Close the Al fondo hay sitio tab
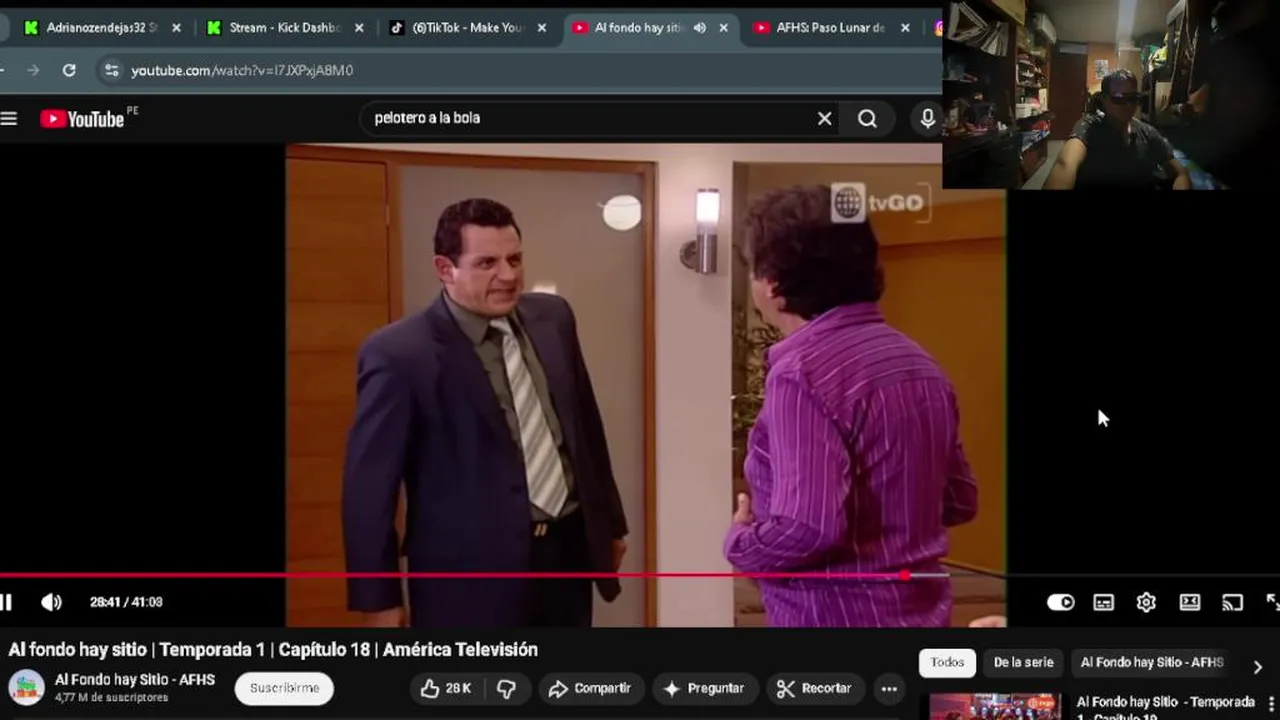1280x720 pixels. click(x=723, y=28)
